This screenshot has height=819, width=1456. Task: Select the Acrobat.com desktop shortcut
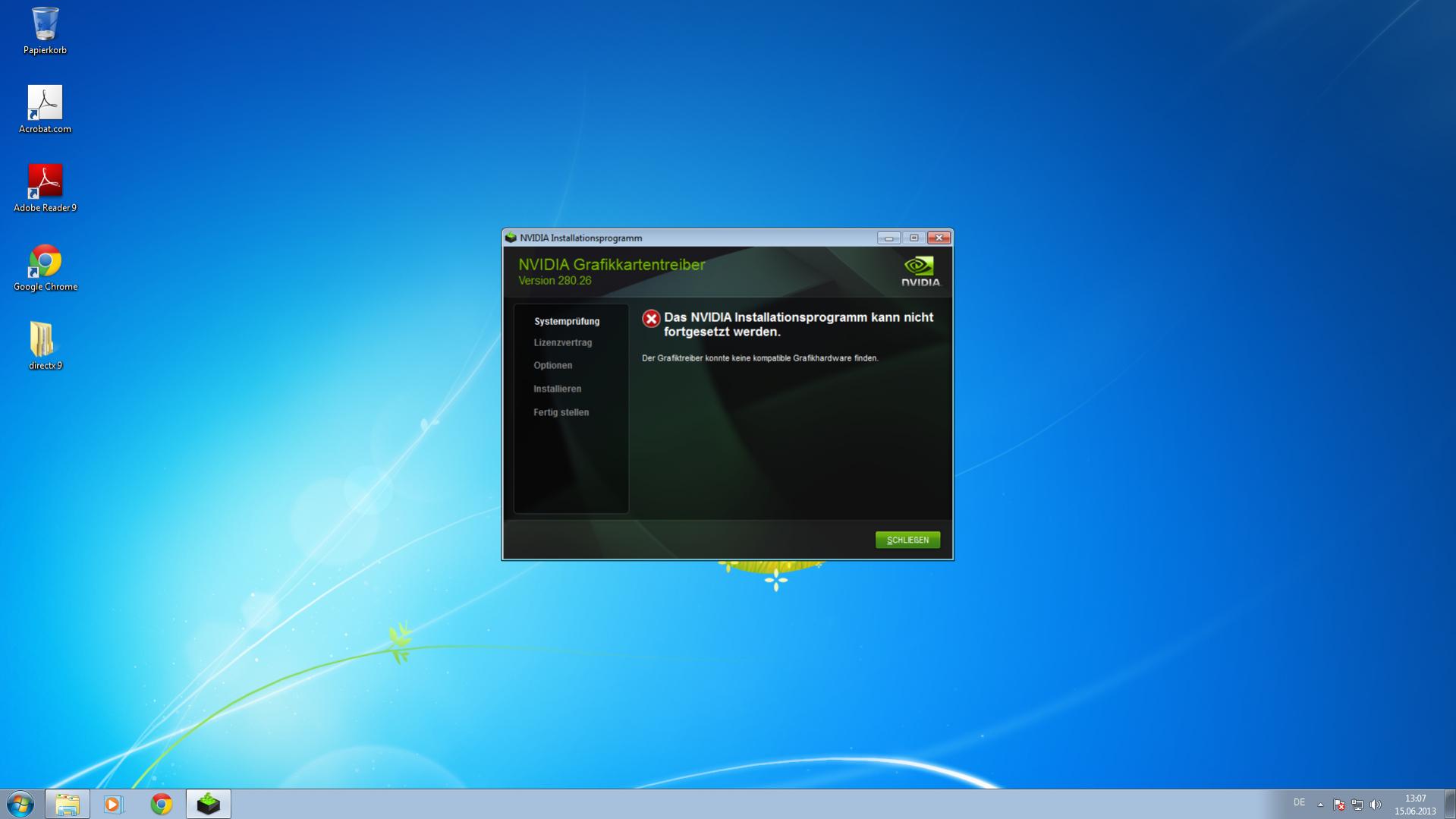pyautogui.click(x=45, y=109)
